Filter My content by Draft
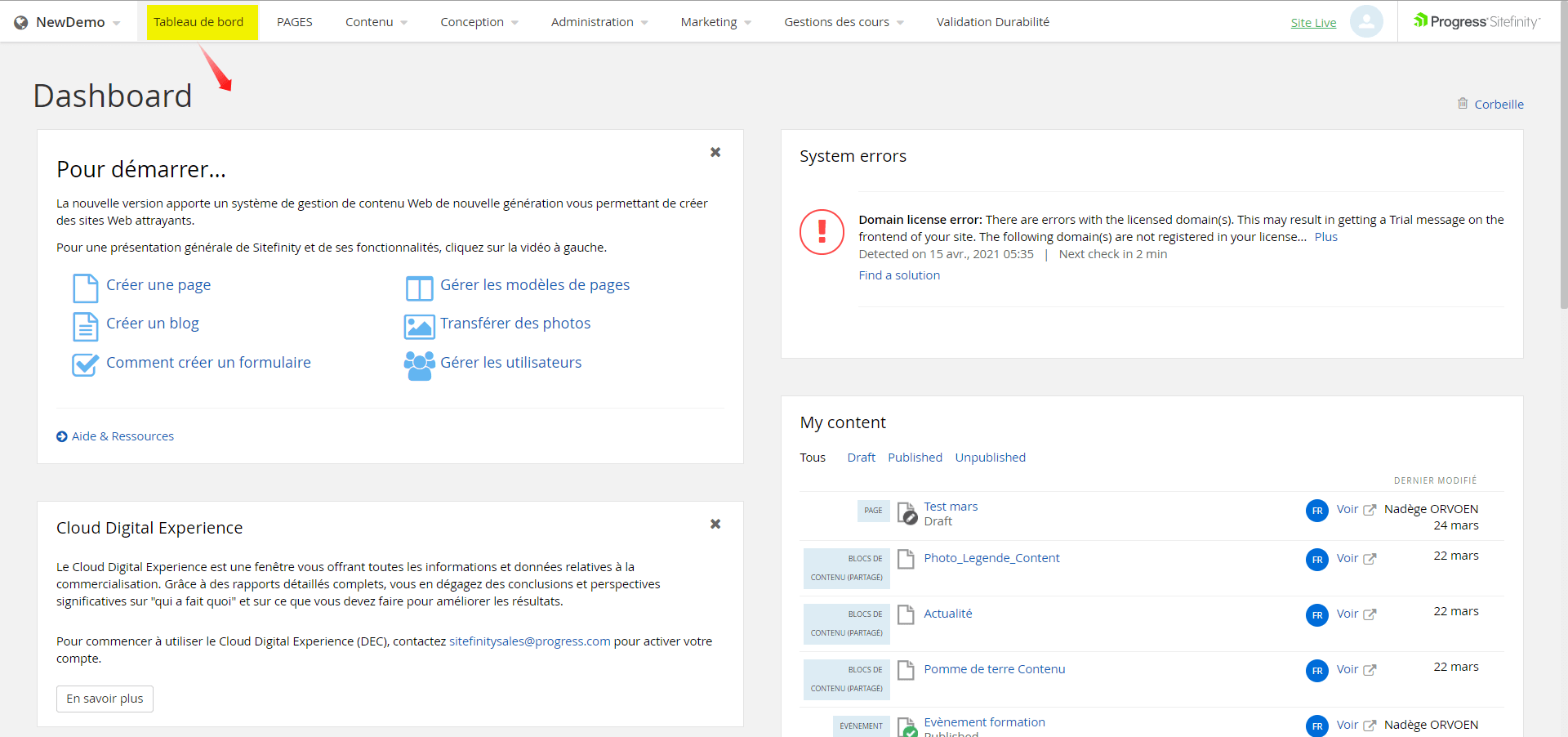Screen dimensions: 1568x737 click(x=861, y=458)
